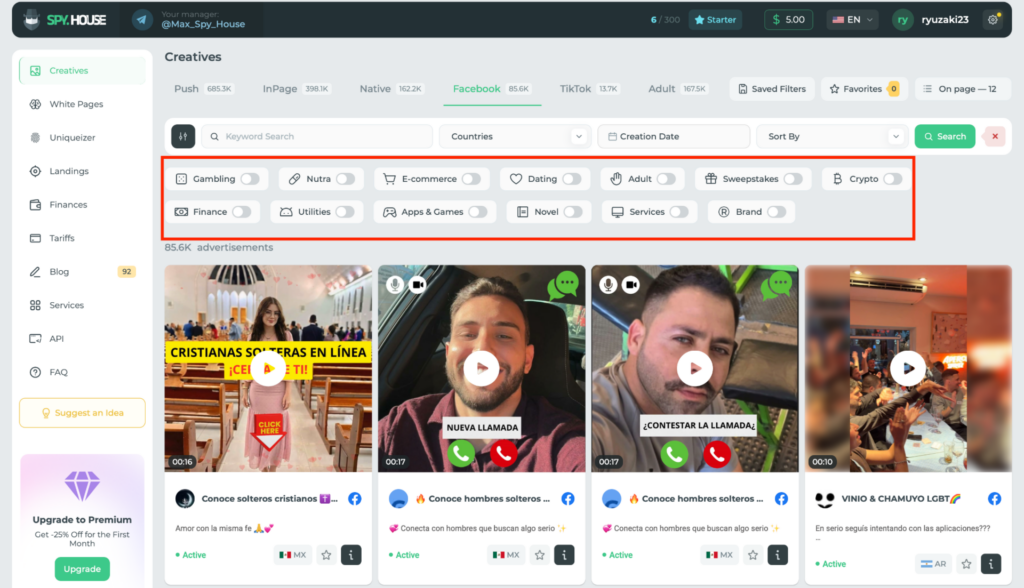1024x588 pixels.
Task: Click the Upgrade to Premium button
Action: 82,569
